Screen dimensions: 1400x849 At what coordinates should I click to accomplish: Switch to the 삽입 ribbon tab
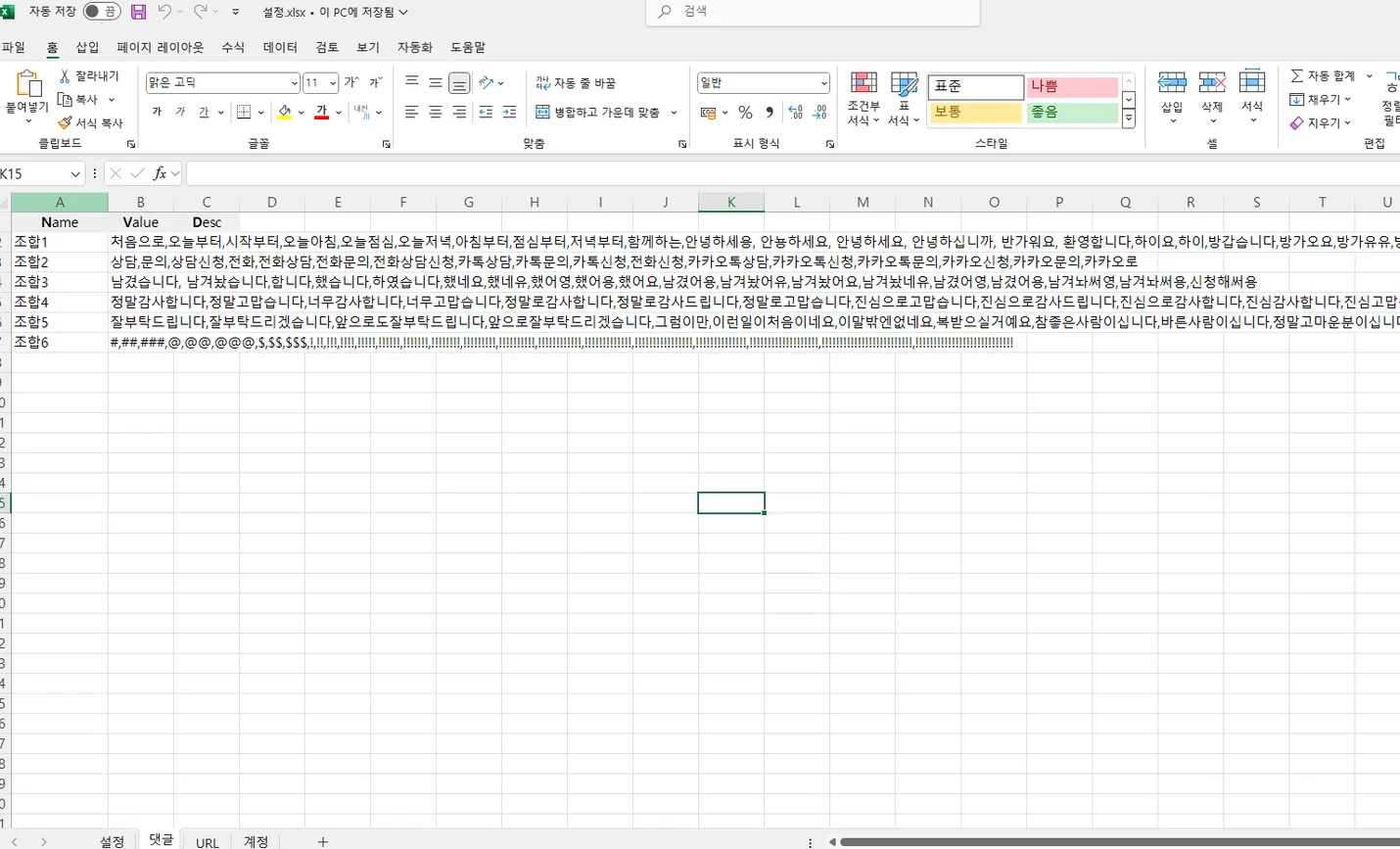click(87, 47)
